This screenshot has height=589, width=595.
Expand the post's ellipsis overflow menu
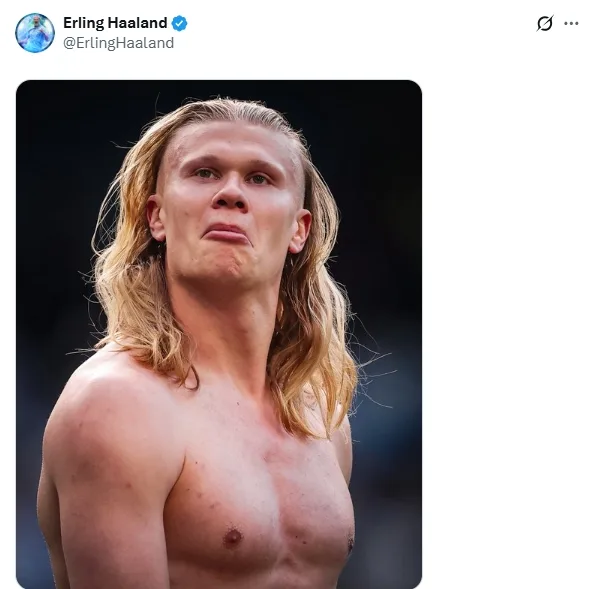(571, 24)
